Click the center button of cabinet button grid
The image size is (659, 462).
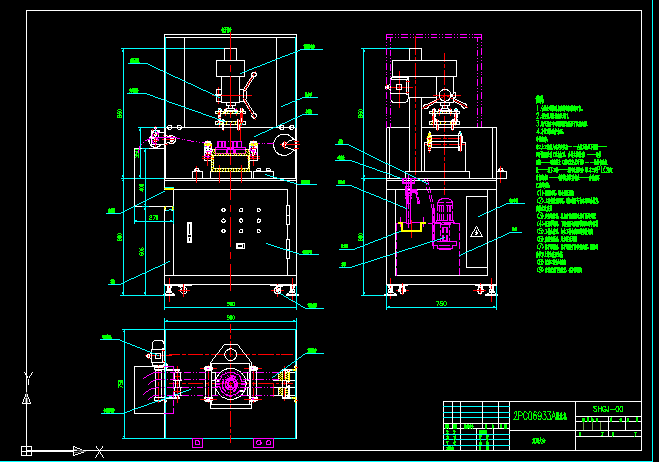click(241, 220)
